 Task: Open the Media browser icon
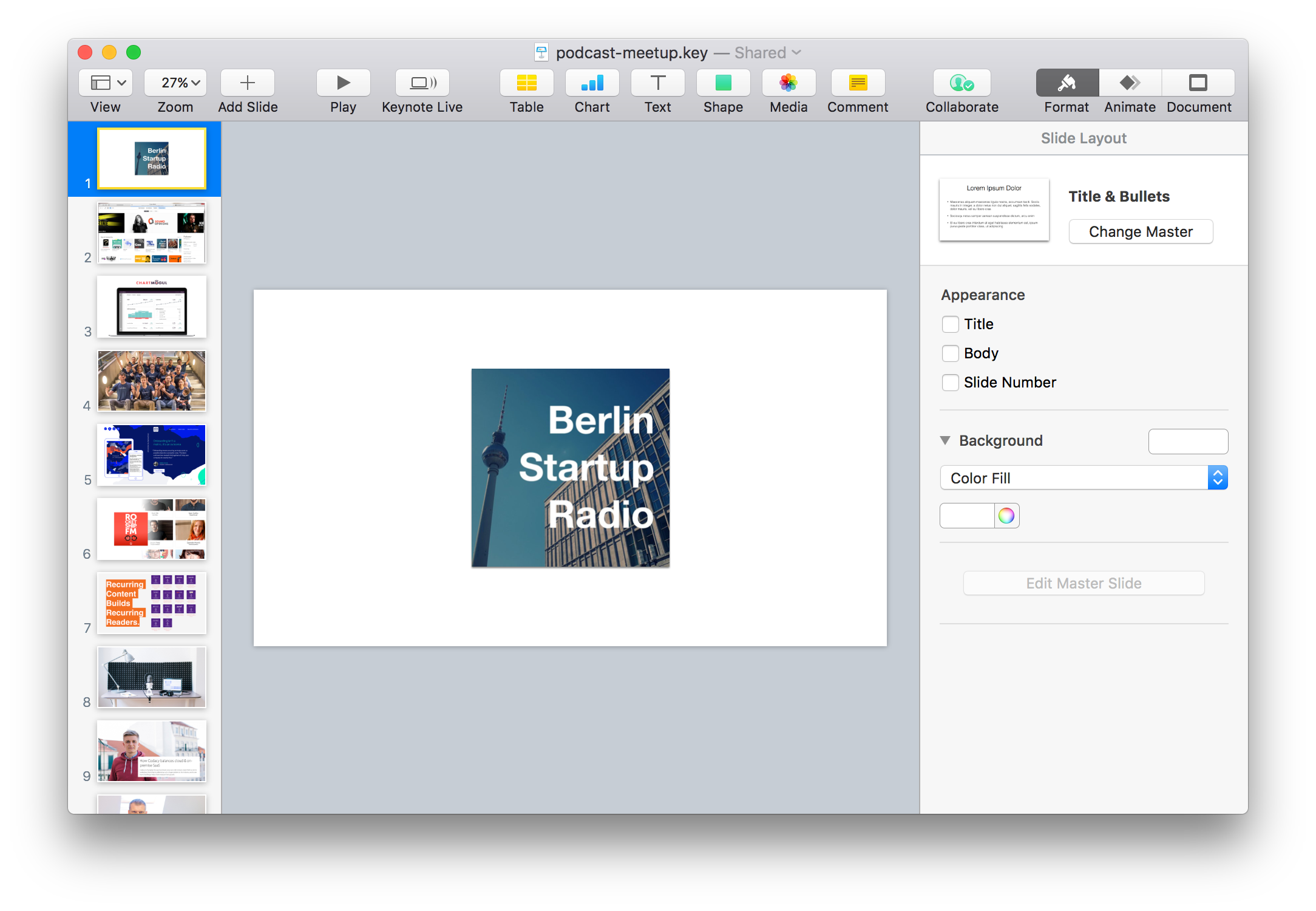(789, 83)
